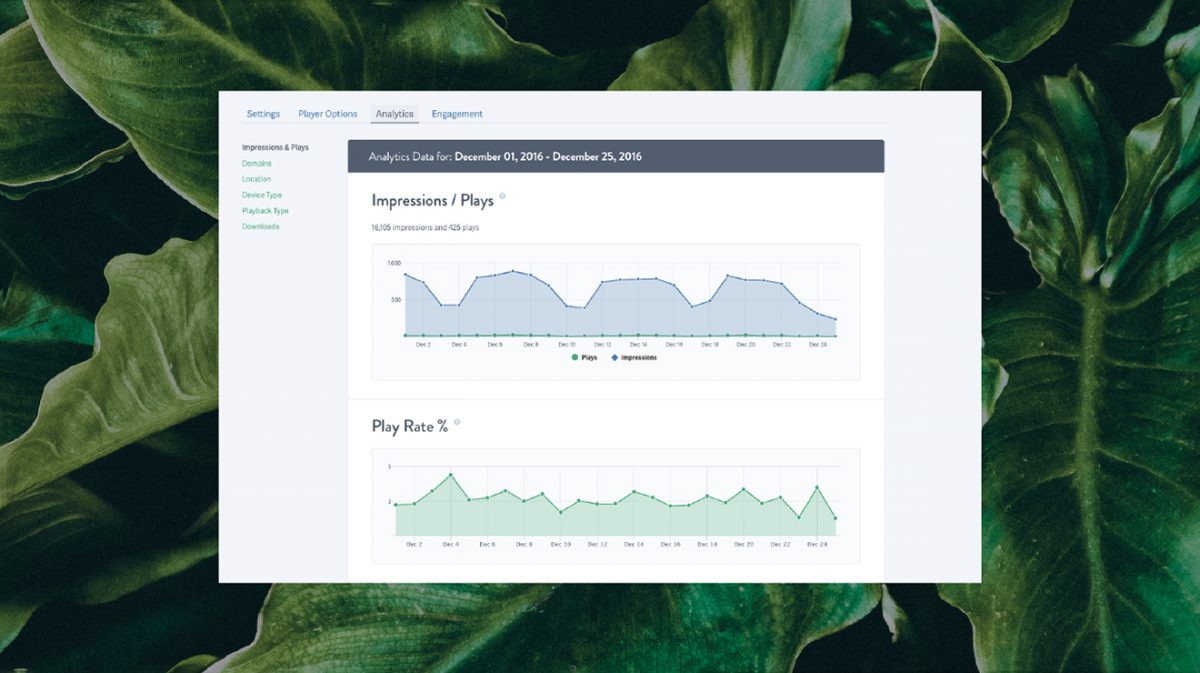This screenshot has width=1200, height=673.
Task: Open the Device Type breakdown
Action: [x=262, y=194]
